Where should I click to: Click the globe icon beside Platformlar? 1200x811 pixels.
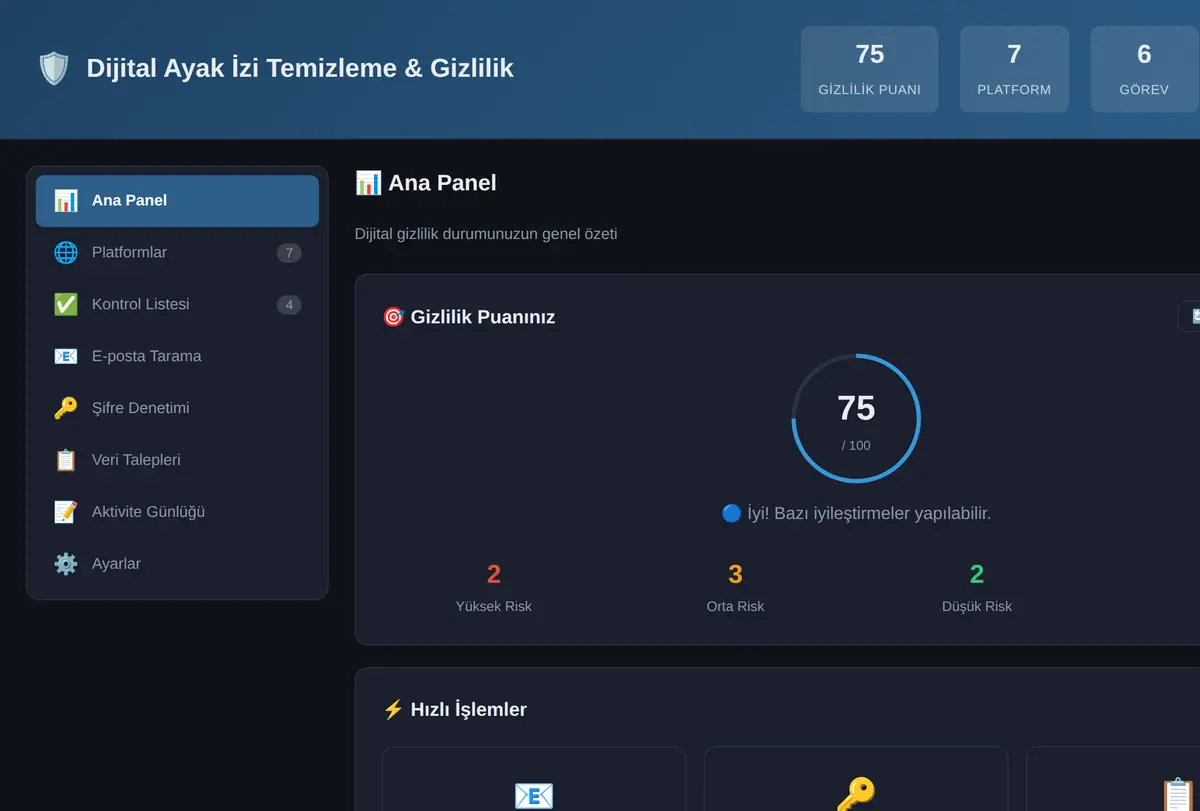point(66,253)
